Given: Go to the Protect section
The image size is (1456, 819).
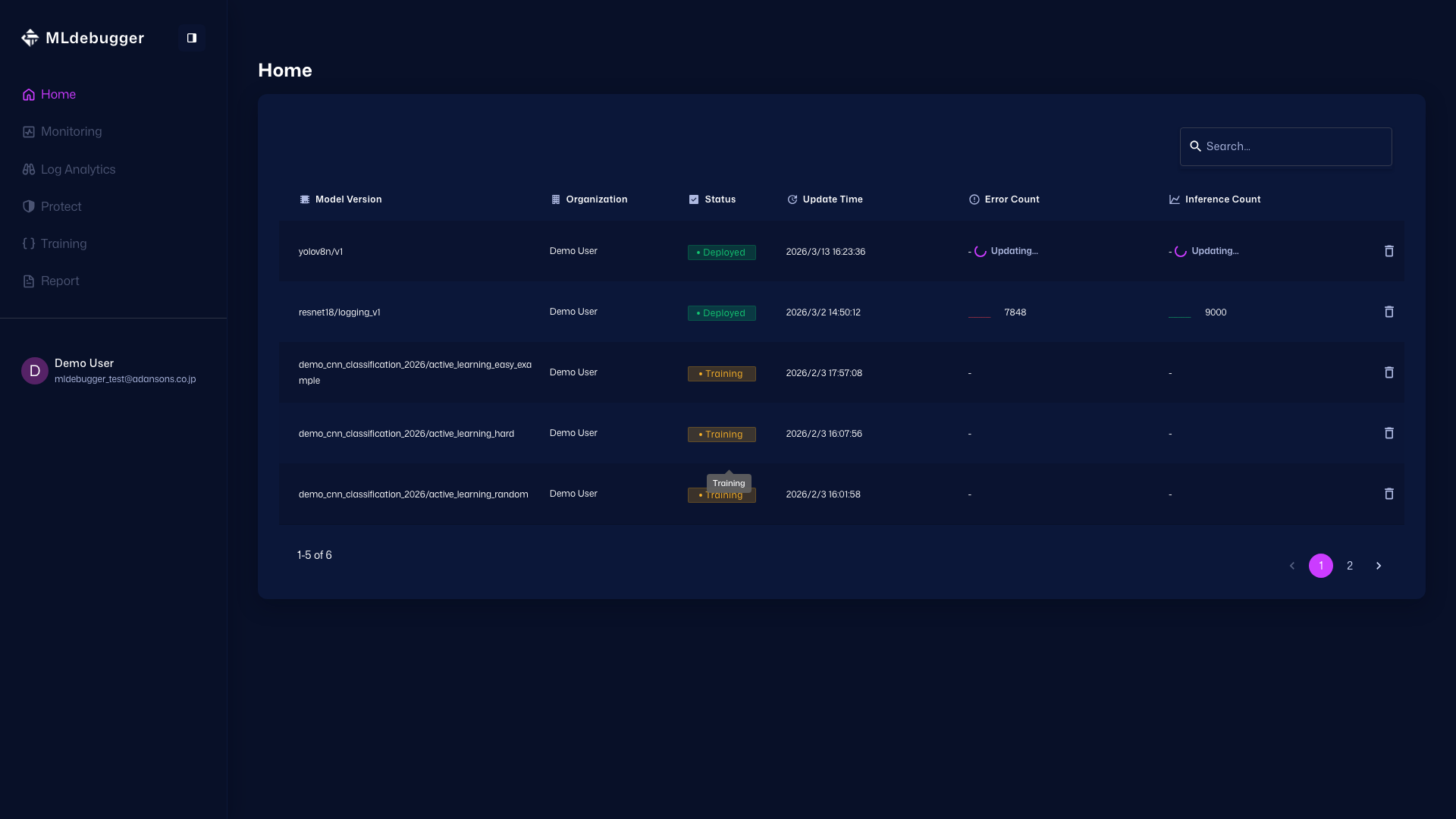Looking at the screenshot, I should point(61,206).
